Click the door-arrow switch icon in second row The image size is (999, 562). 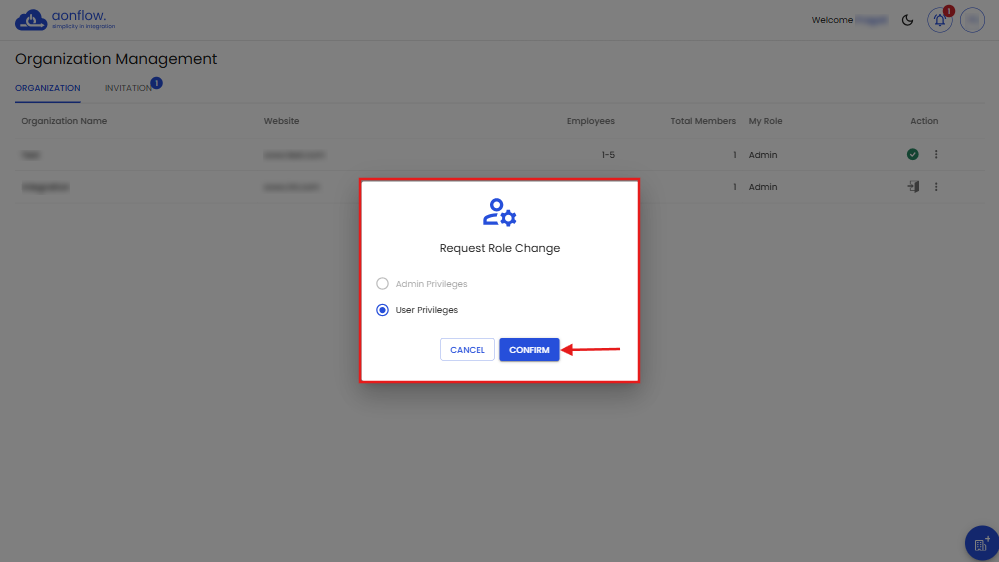click(912, 187)
